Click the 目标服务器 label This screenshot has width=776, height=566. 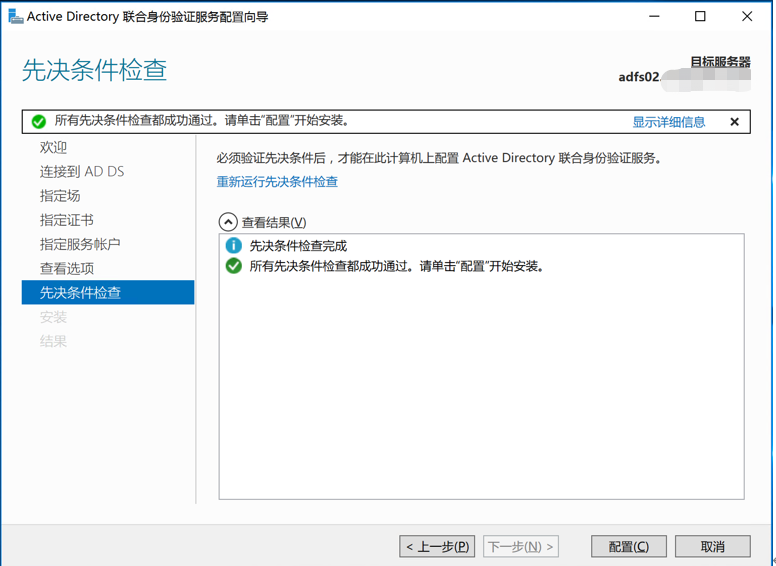(x=721, y=61)
